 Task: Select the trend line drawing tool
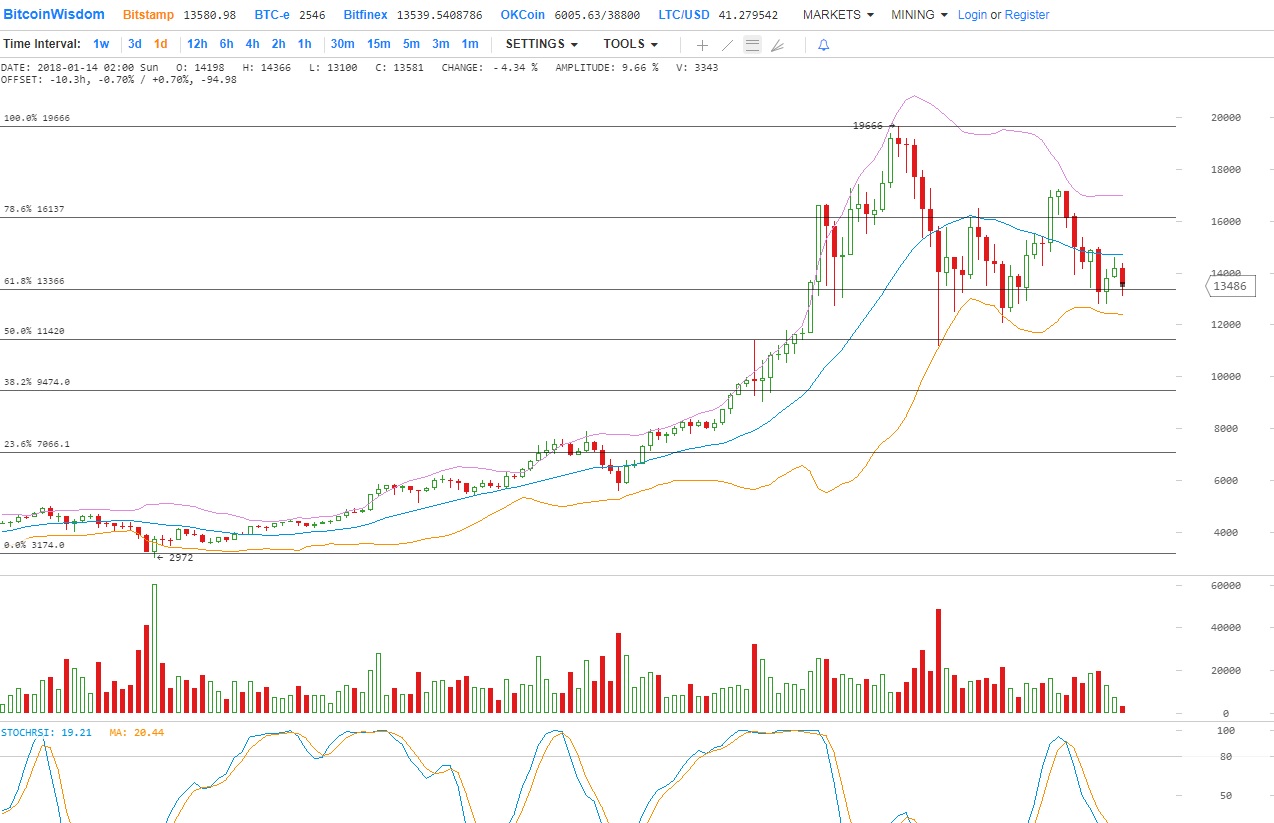(727, 45)
